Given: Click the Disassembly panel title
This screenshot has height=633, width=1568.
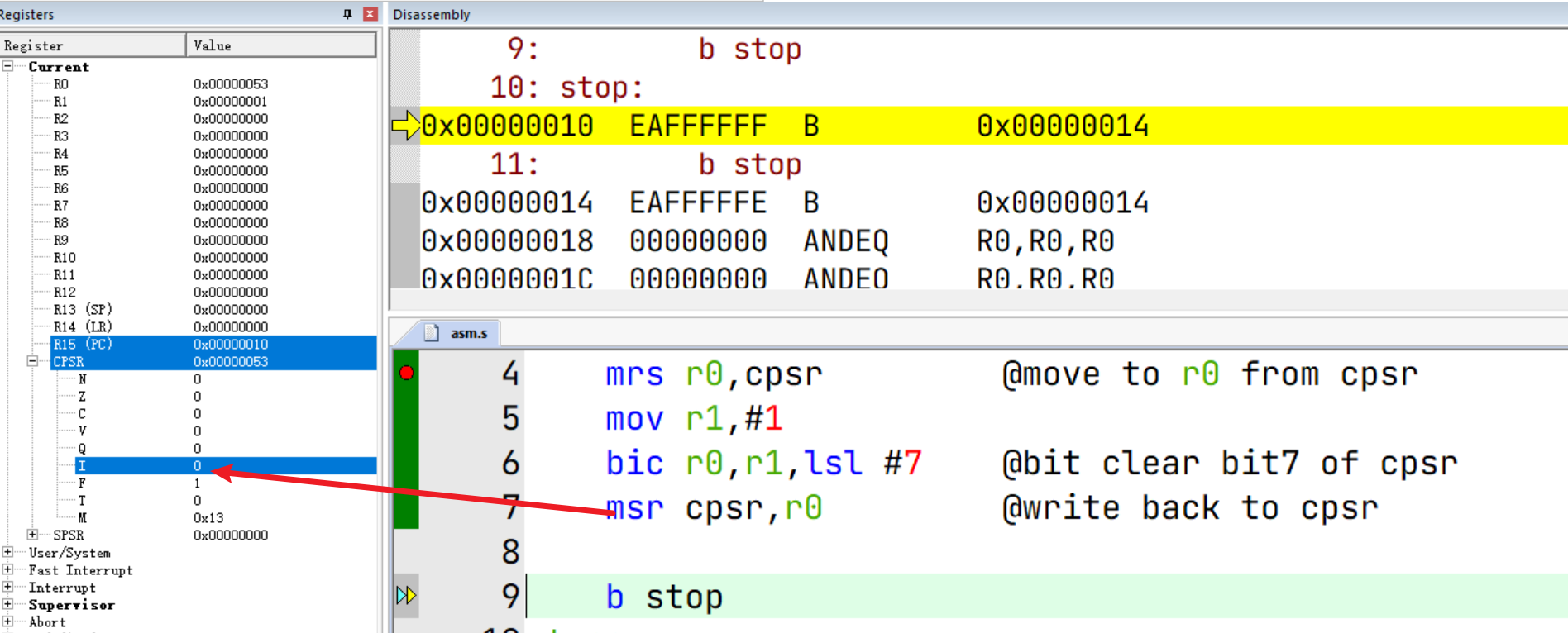Looking at the screenshot, I should coord(431,14).
